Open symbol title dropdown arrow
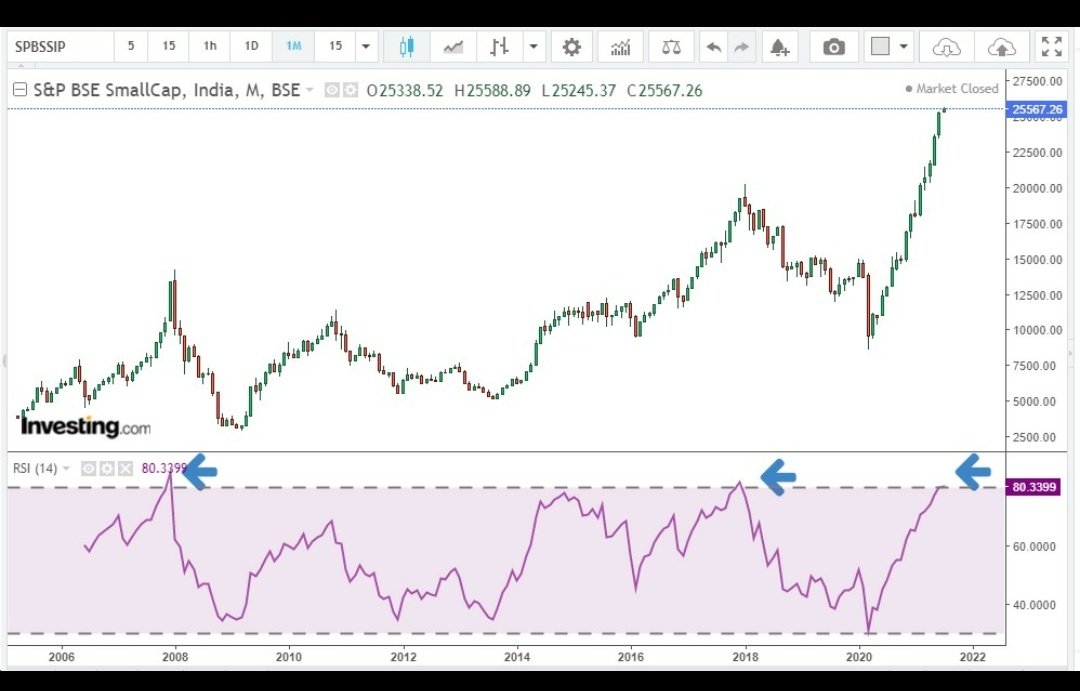Screen dimensions: 1080x691 (x=309, y=90)
